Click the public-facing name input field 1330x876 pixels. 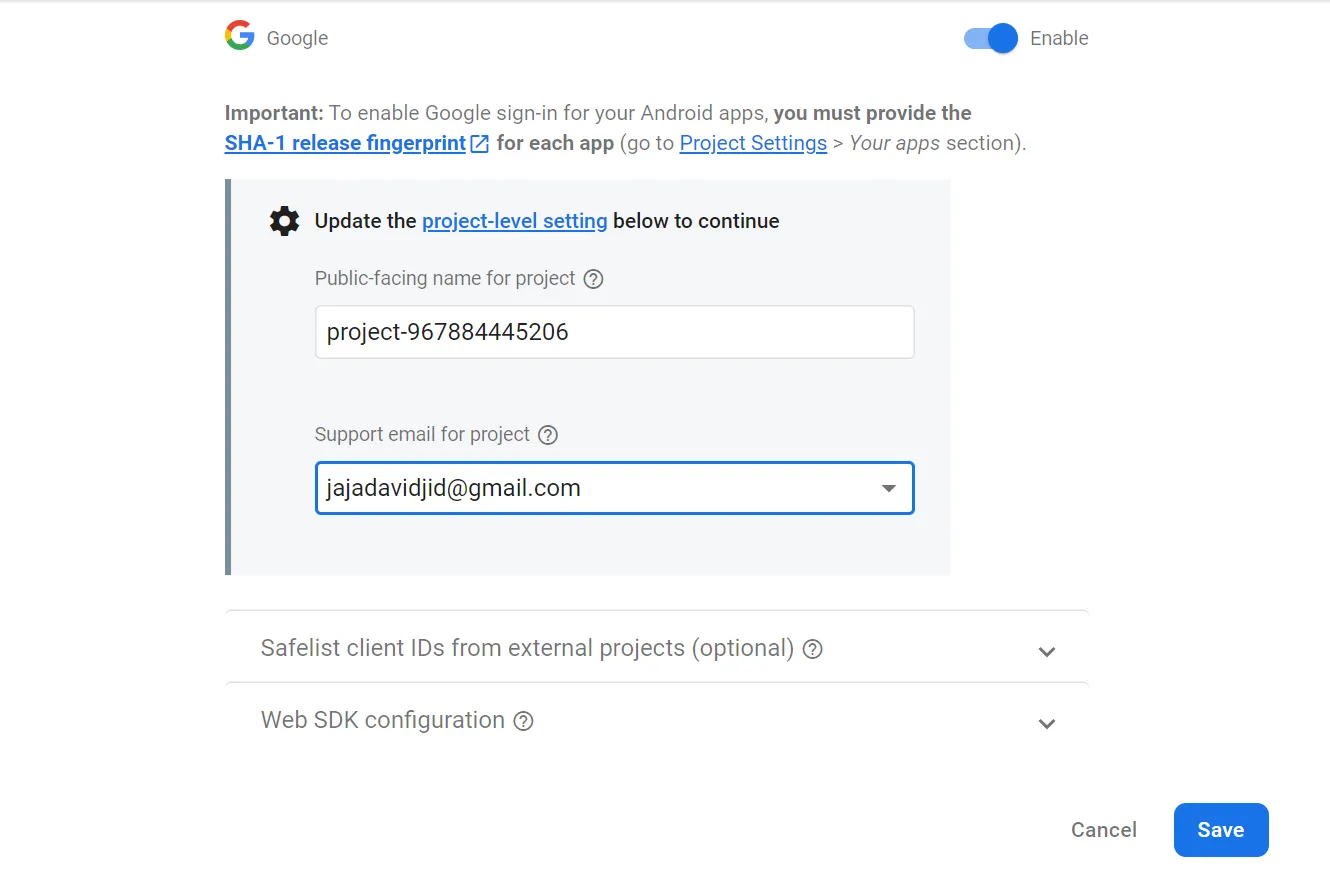(614, 332)
